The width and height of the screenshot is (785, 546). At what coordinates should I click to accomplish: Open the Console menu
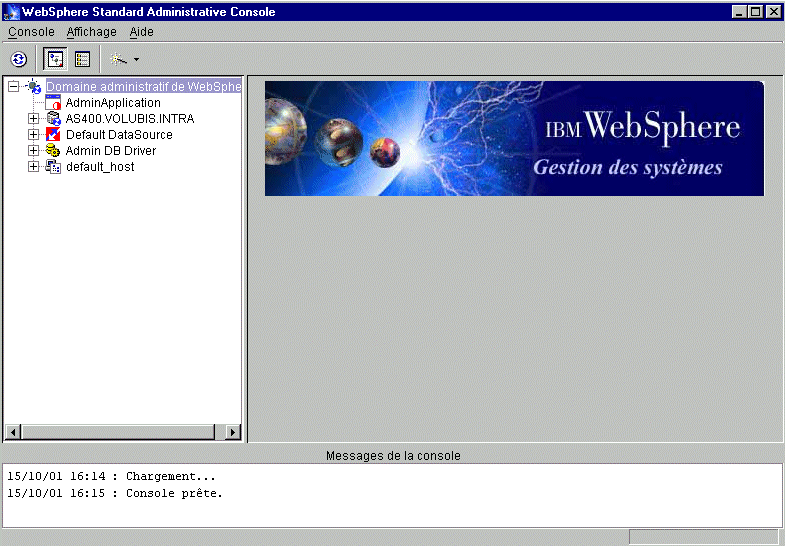[31, 32]
